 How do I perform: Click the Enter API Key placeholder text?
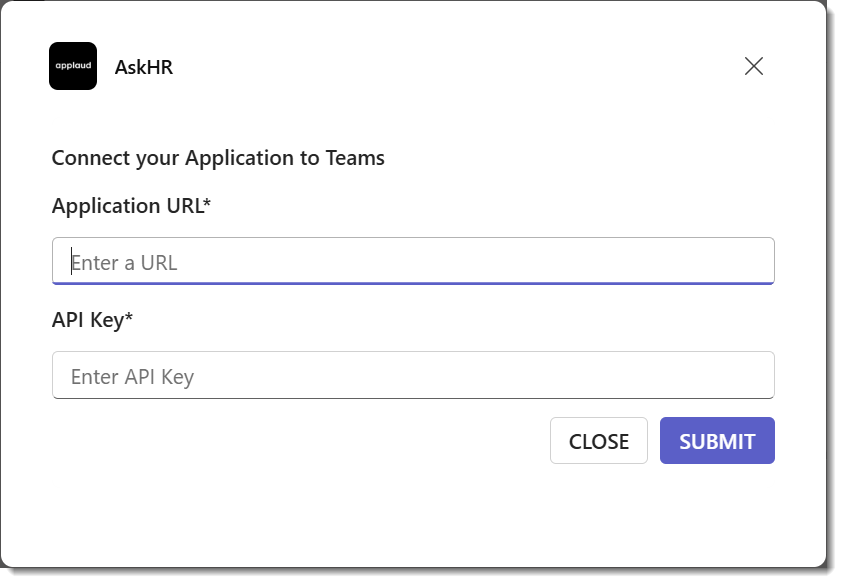132,377
